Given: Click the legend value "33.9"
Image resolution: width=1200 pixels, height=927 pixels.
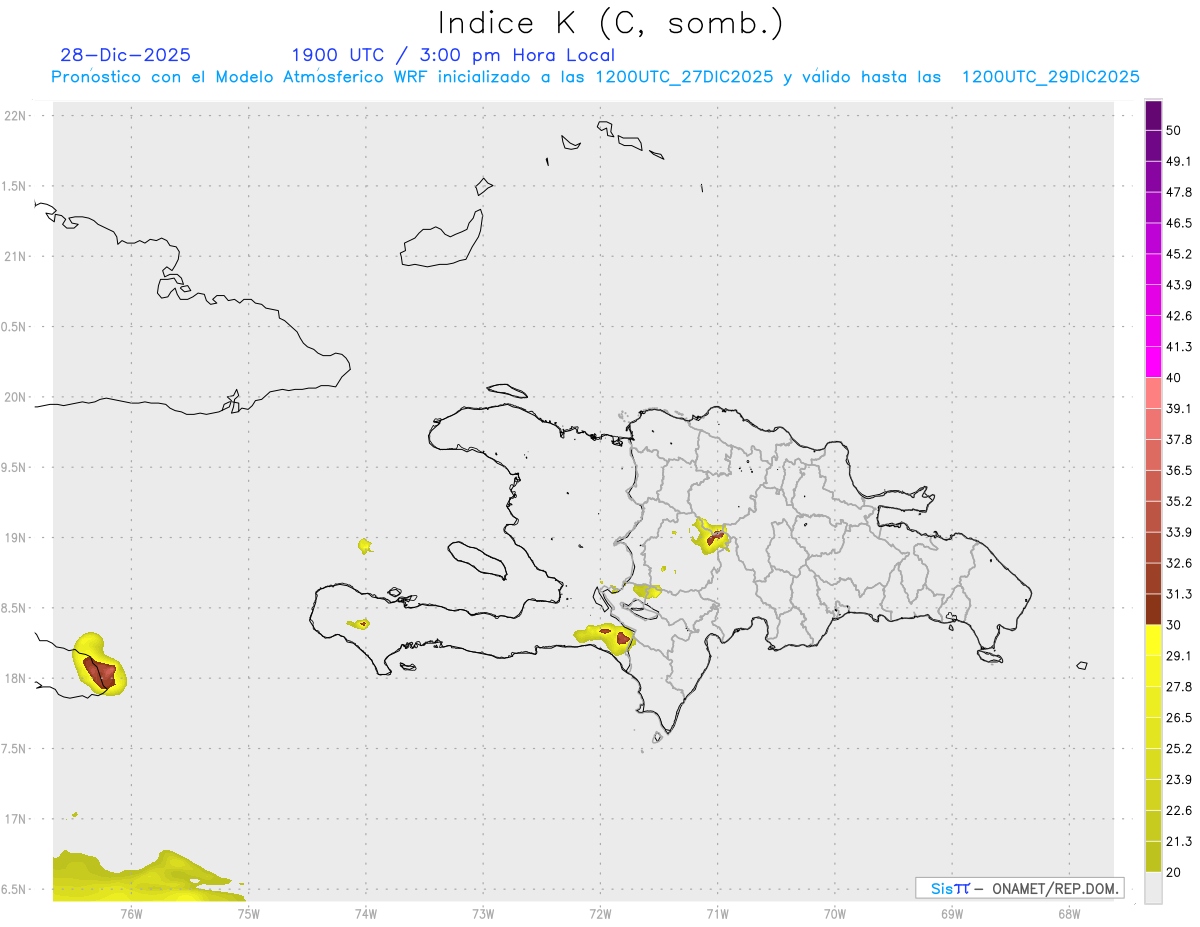Looking at the screenshot, I should pos(1179,532).
